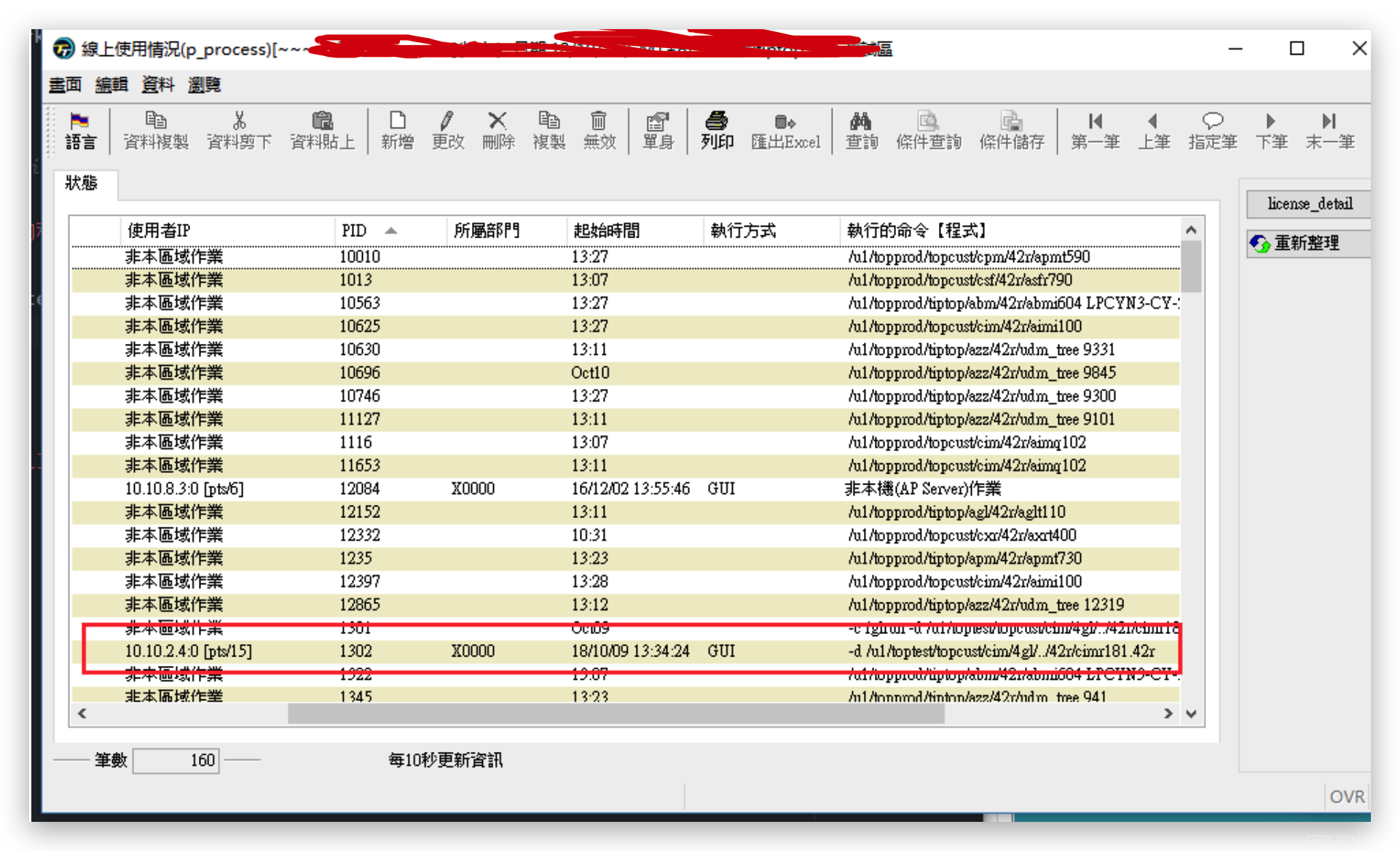
Task: Click PID cell 12084
Action: point(360,488)
